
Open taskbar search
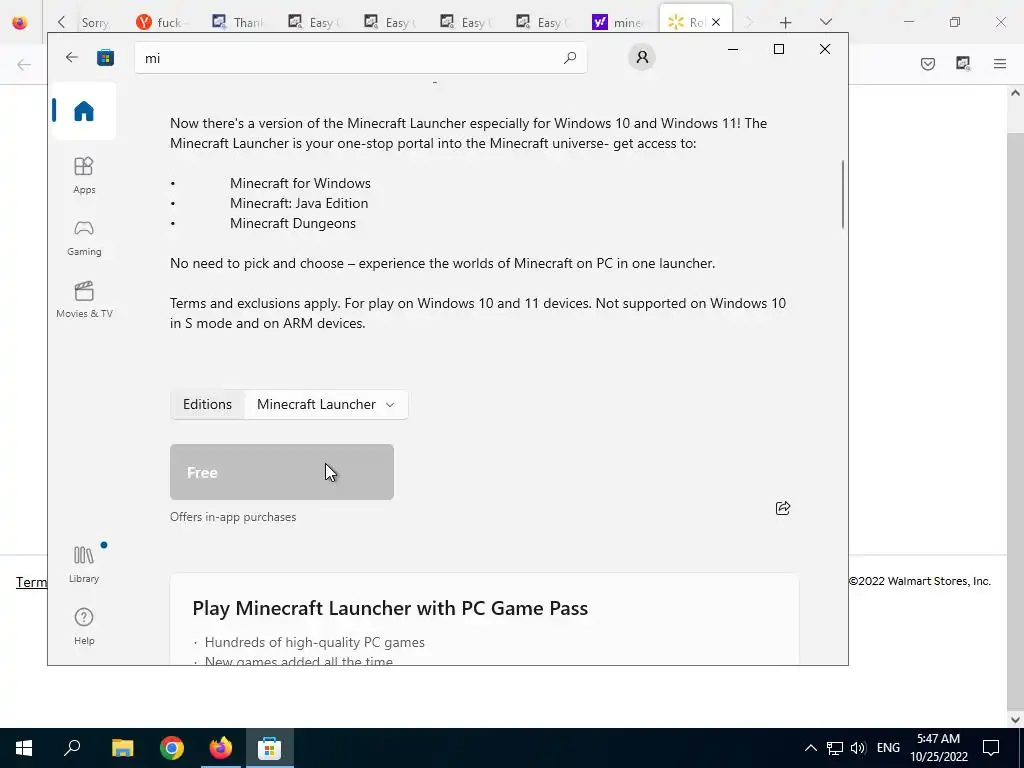[x=72, y=748]
